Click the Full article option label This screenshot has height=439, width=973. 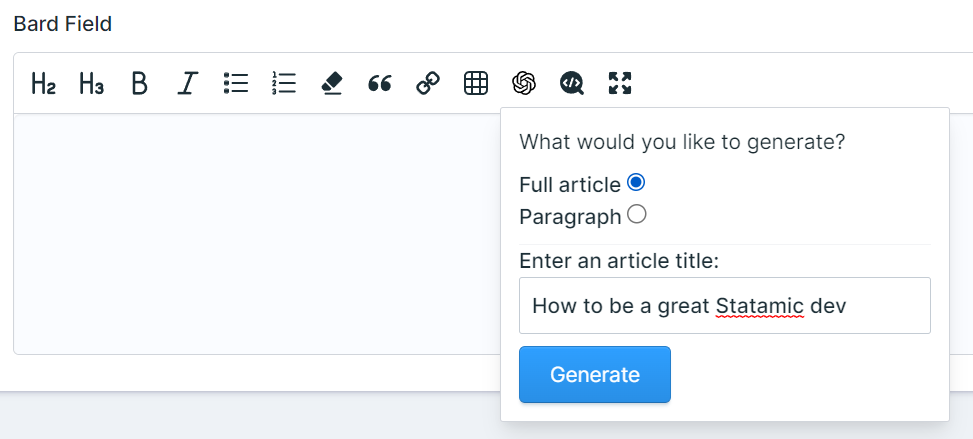pyautogui.click(x=570, y=185)
